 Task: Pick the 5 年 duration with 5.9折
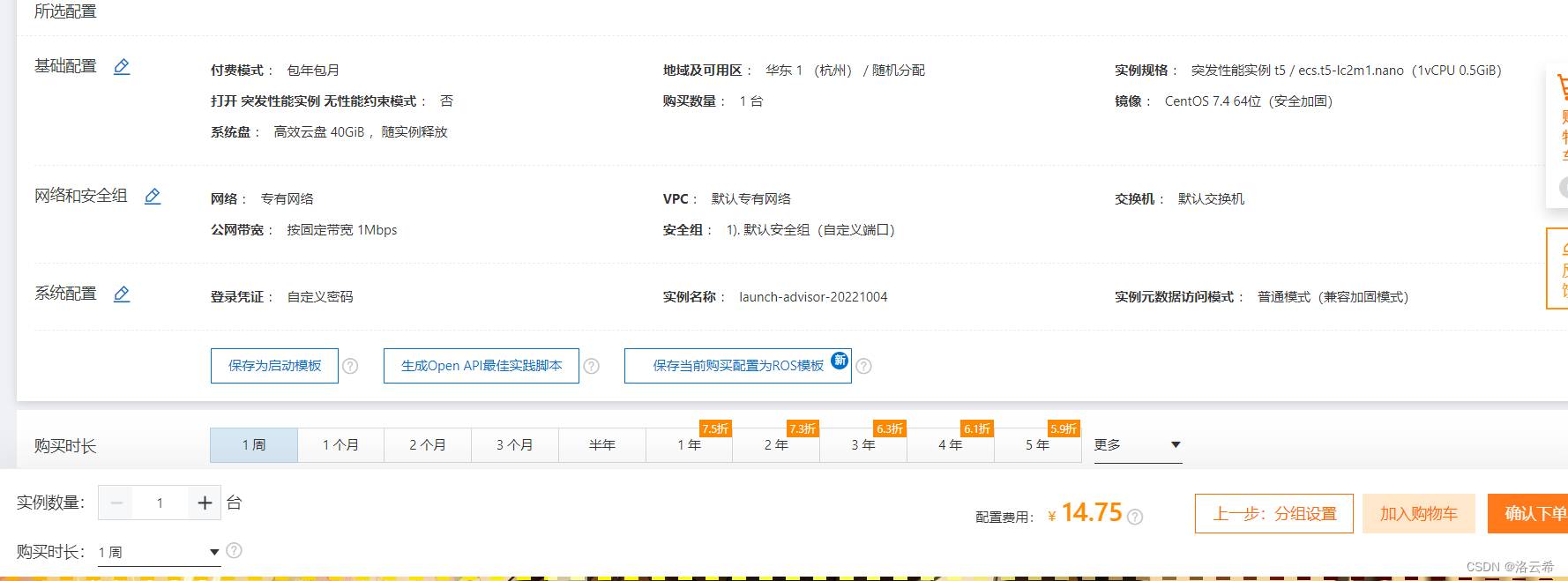coord(1037,445)
